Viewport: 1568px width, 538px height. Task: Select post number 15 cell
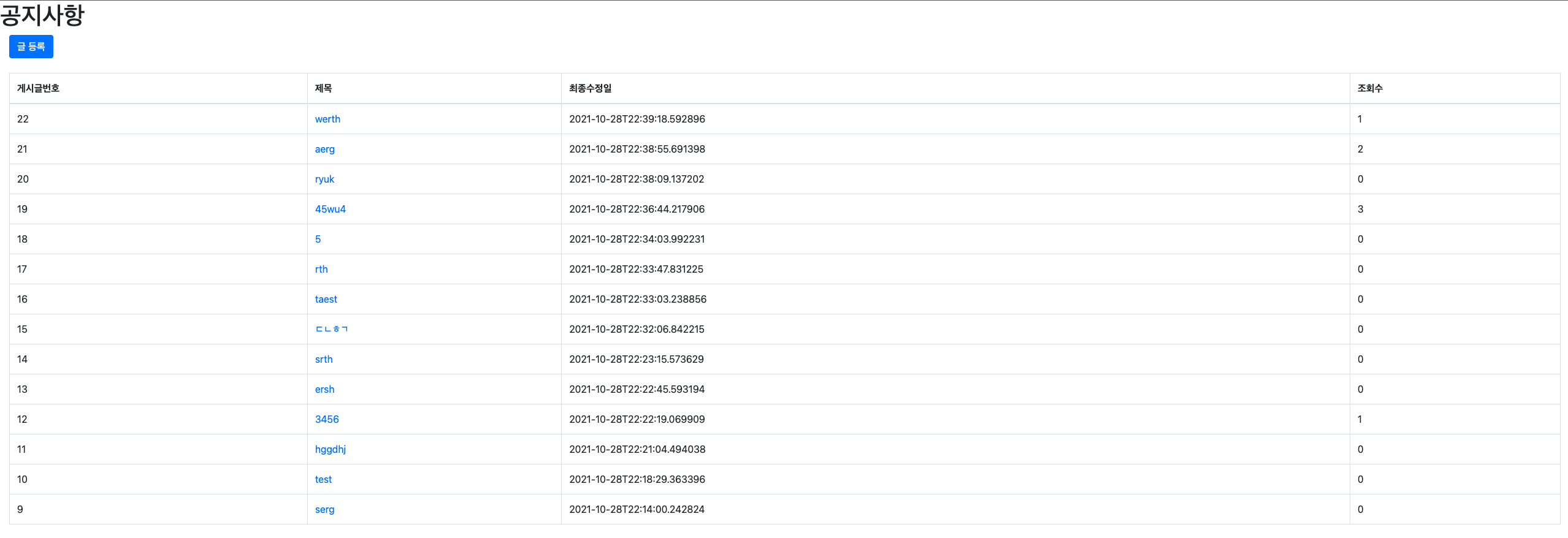158,329
